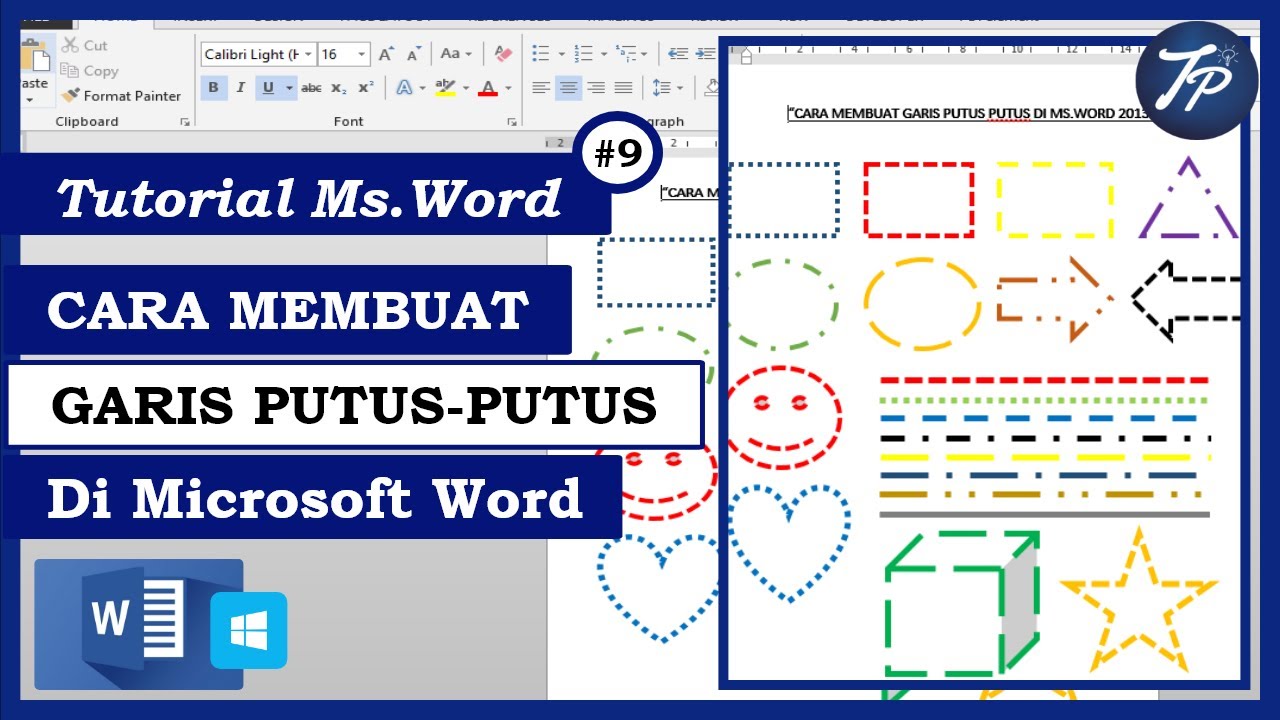Click the Line and Paragraph Spacing icon
Viewport: 1280px width, 720px height.
point(661,87)
